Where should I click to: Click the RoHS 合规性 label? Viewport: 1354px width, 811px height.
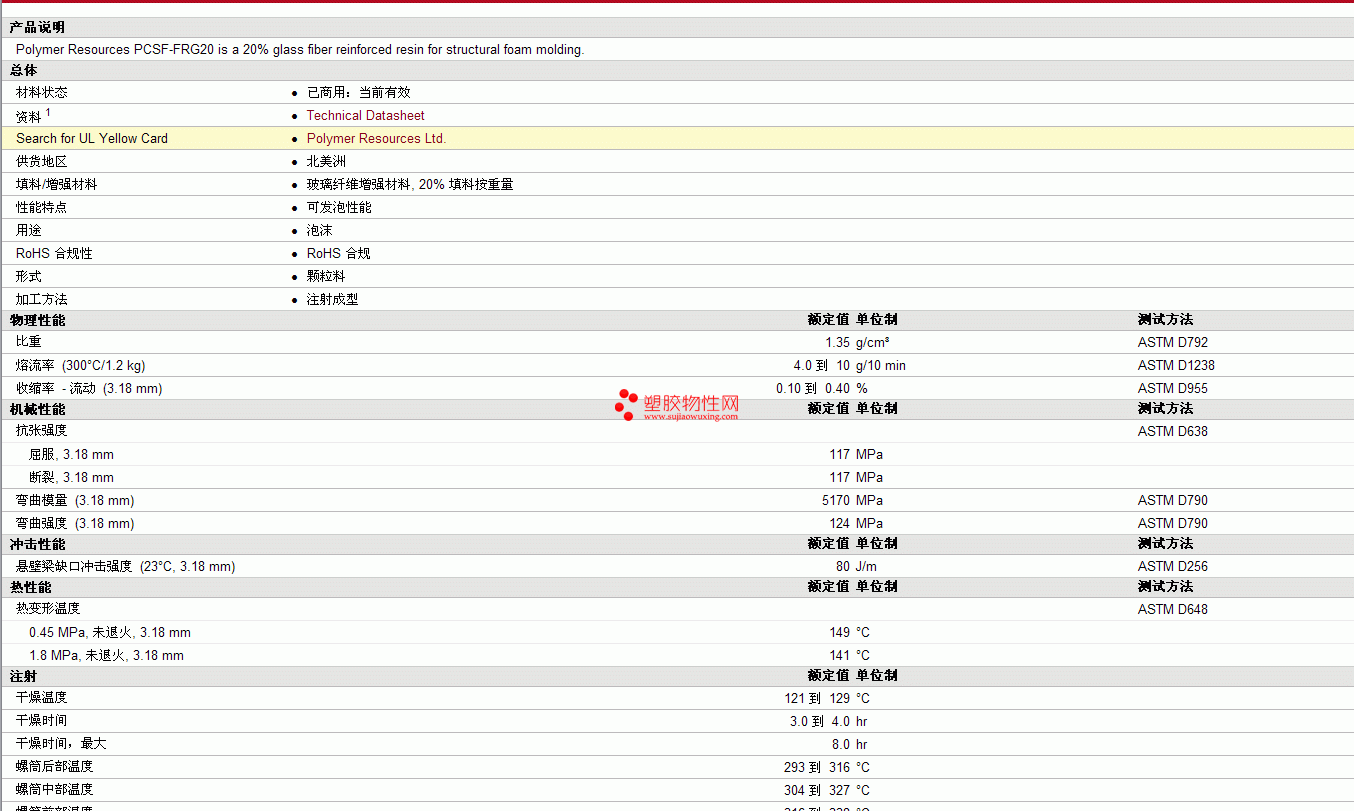point(54,253)
